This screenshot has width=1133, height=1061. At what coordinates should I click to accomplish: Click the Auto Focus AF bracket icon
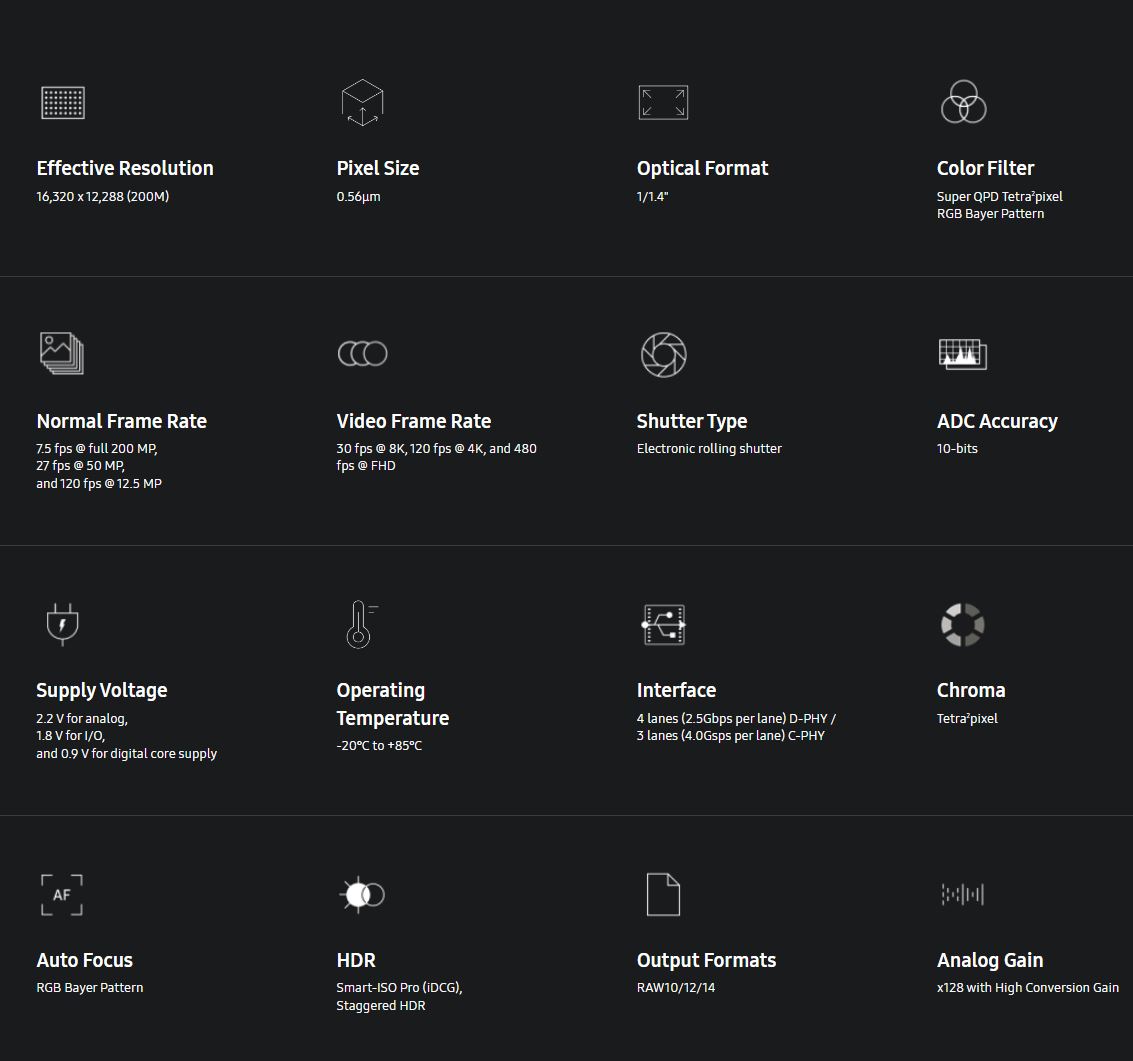[62, 894]
